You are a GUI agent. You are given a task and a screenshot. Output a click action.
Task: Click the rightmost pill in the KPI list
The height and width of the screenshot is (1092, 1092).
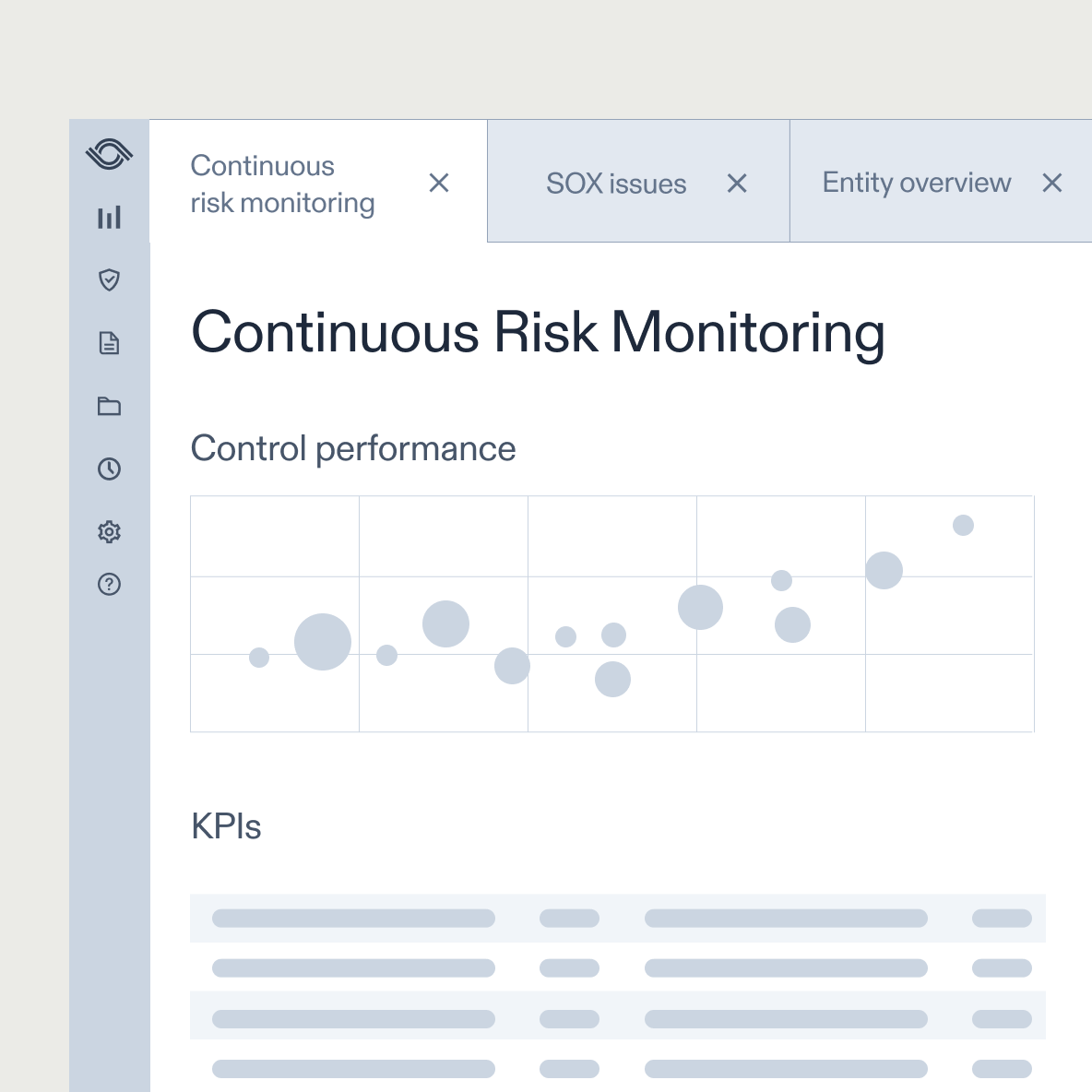click(1003, 919)
